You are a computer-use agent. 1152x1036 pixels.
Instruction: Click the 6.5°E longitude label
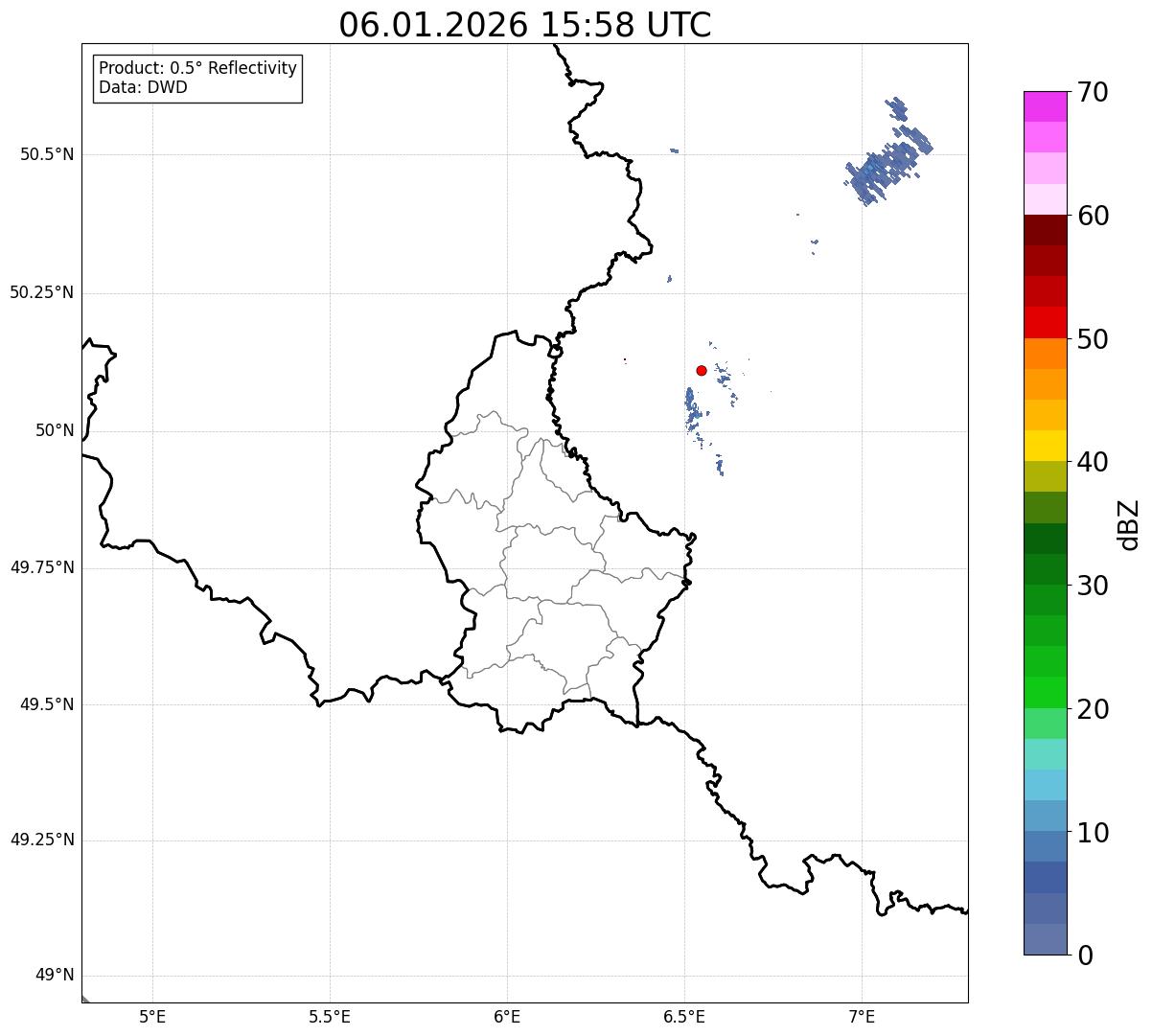point(684,1017)
